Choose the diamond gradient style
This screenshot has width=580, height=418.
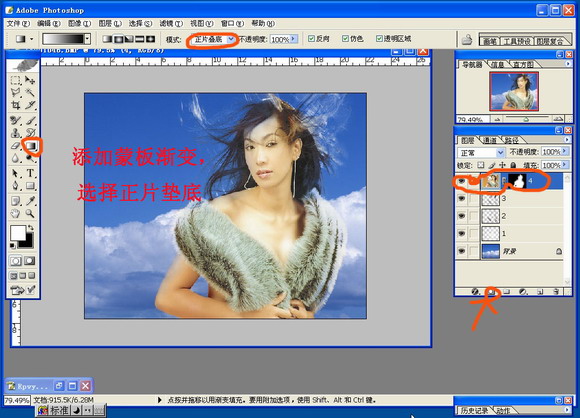click(x=151, y=39)
